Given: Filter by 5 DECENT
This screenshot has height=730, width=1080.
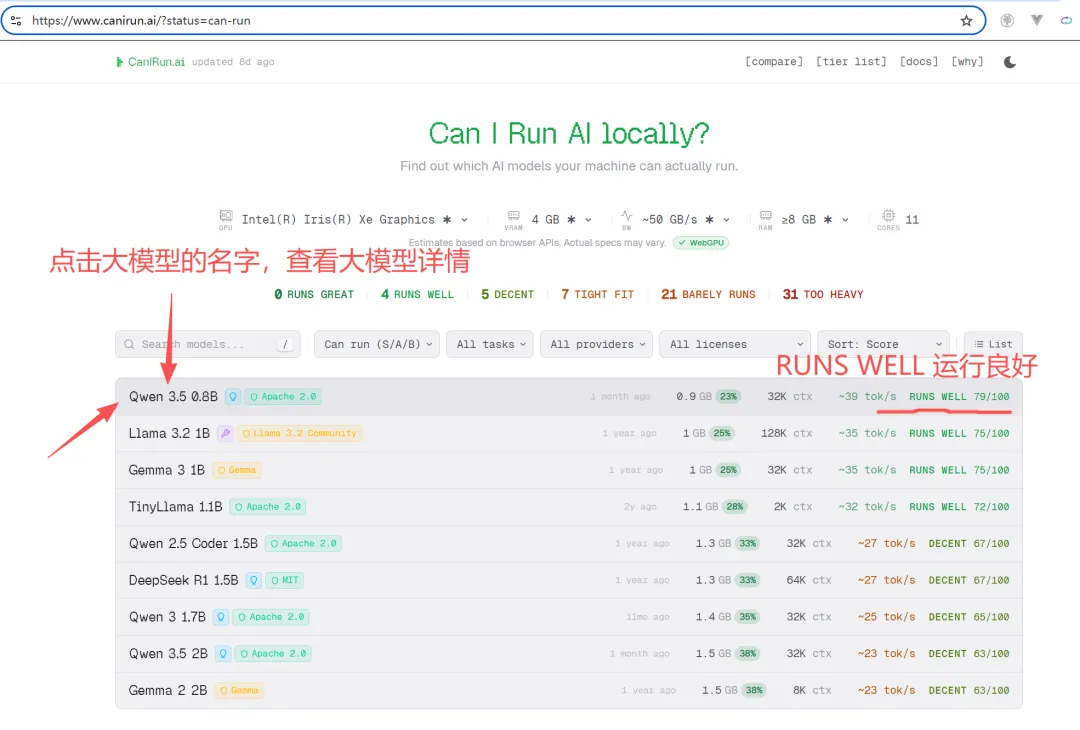Looking at the screenshot, I should [x=508, y=294].
